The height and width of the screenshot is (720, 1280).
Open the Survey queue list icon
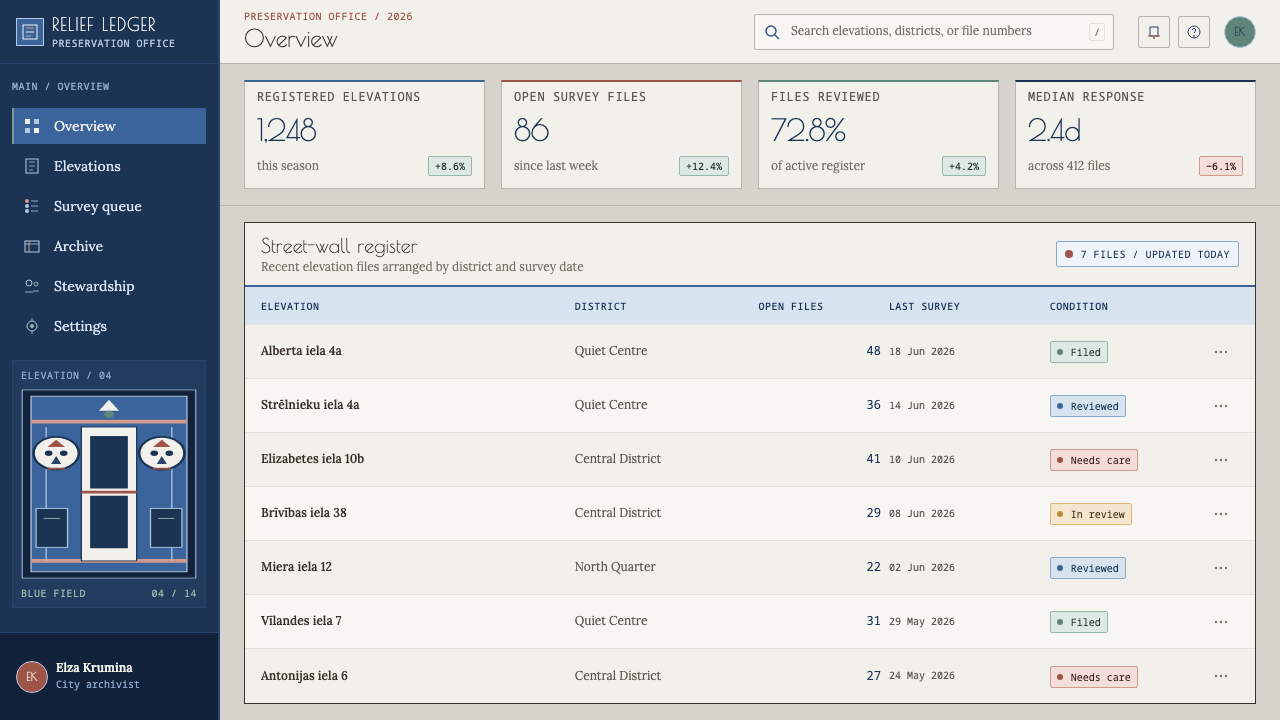tap(32, 206)
